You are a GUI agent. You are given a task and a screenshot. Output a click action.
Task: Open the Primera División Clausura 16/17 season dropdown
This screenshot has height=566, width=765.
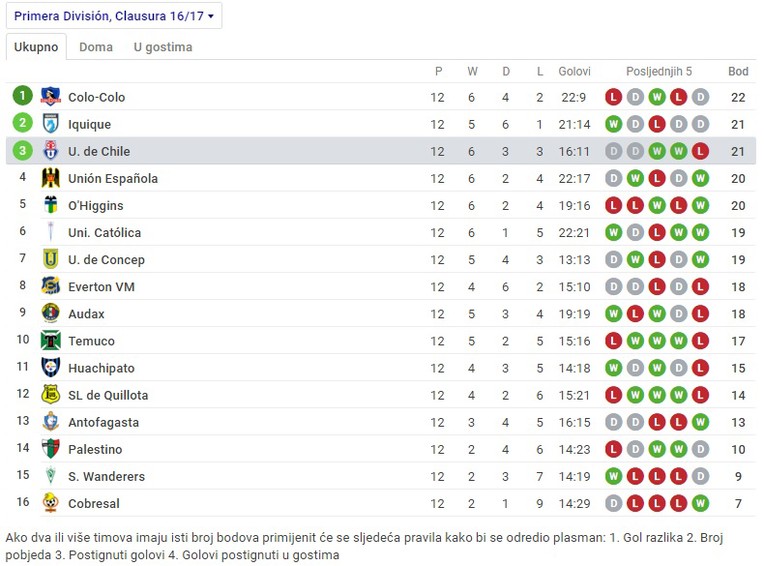[x=114, y=16]
